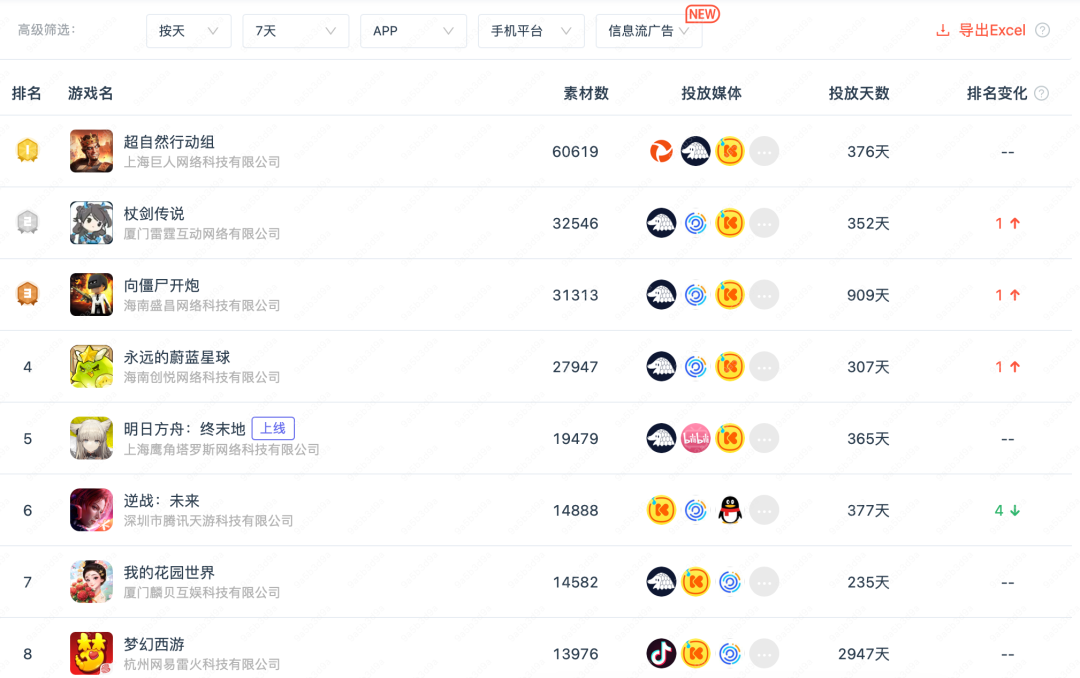The image size is (1080, 678).
Task: Click the QQ penguin media icon for 逆战：未来
Action: point(729,510)
